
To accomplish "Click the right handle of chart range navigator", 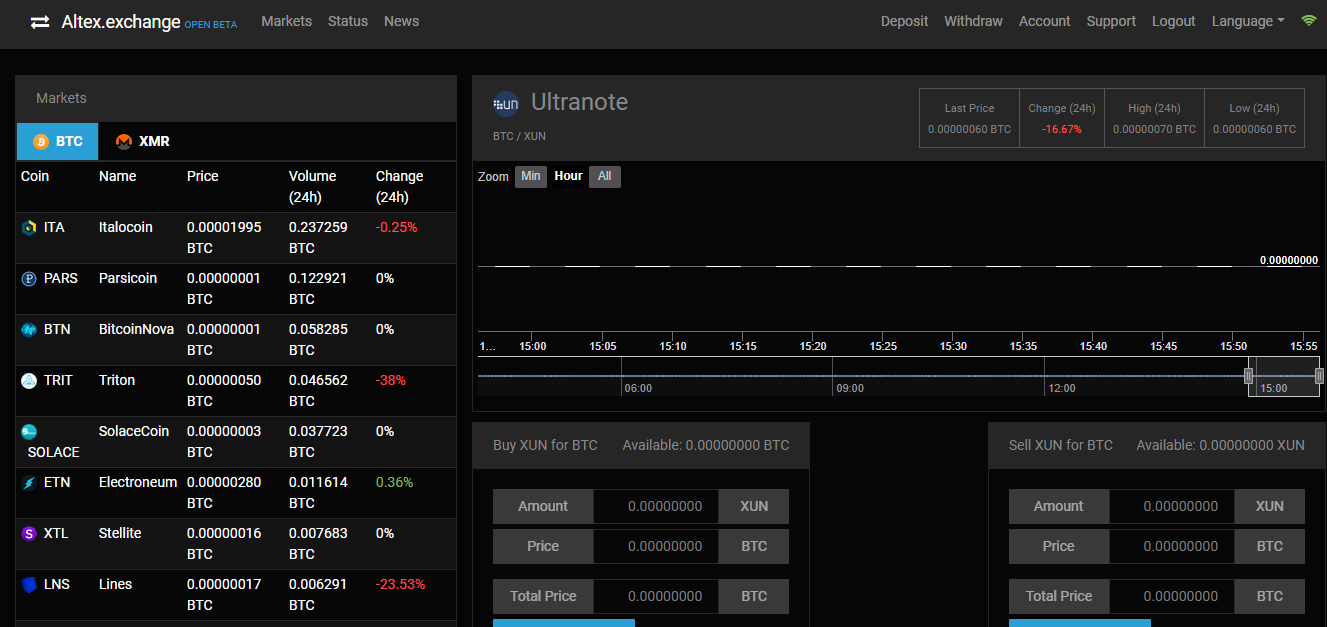I will (1319, 376).
